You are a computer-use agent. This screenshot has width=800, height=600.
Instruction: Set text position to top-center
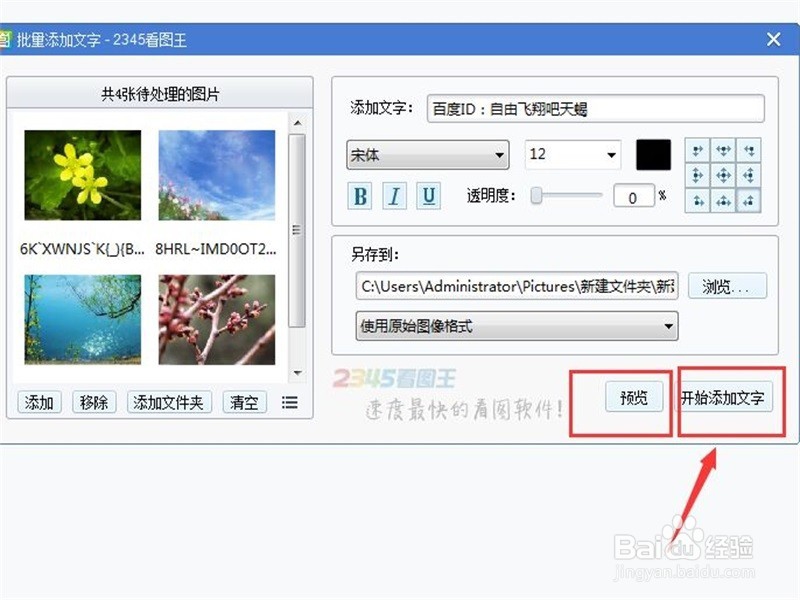723,151
